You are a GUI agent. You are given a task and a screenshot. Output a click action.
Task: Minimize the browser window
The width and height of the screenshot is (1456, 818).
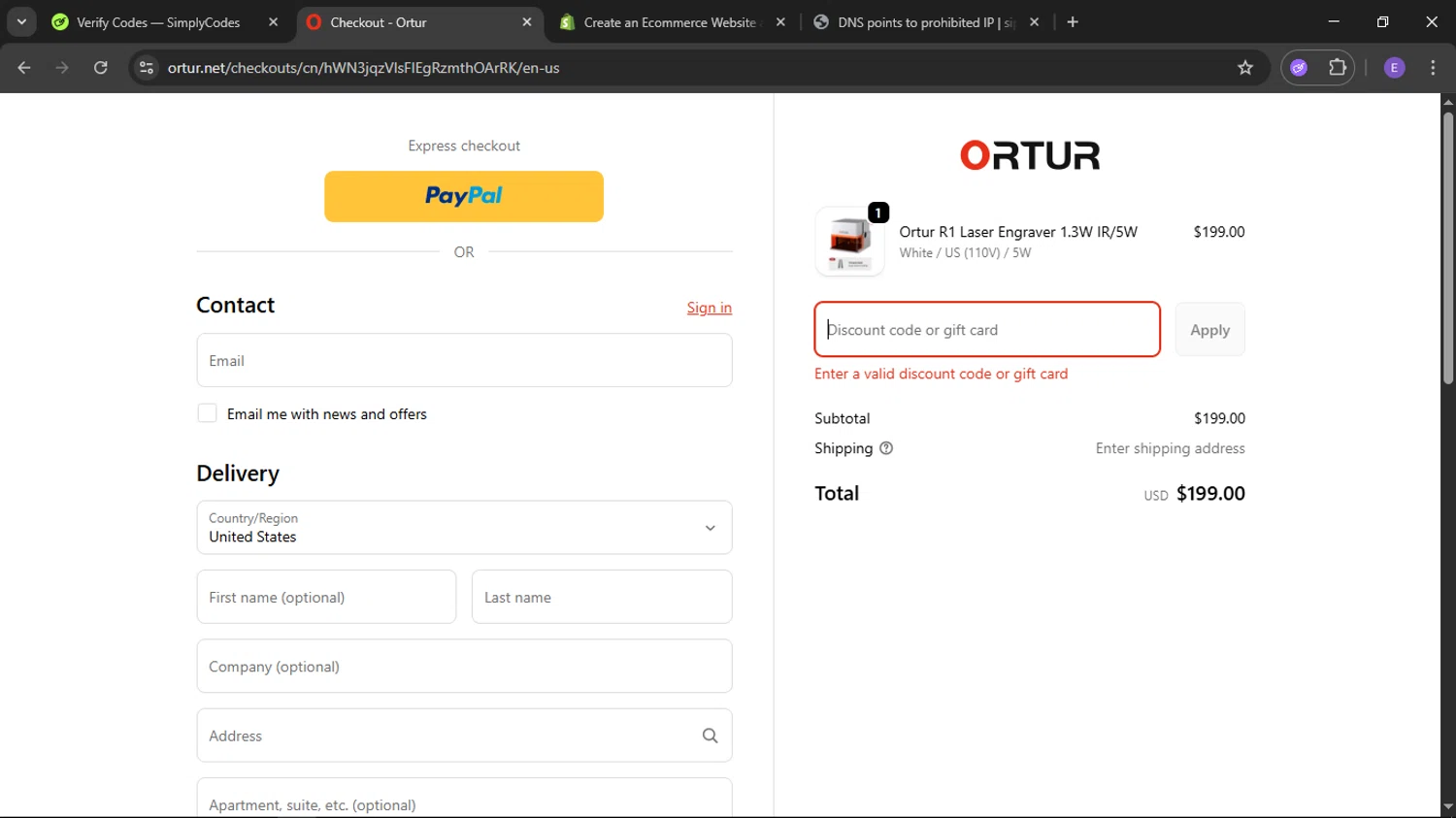coord(1334,22)
